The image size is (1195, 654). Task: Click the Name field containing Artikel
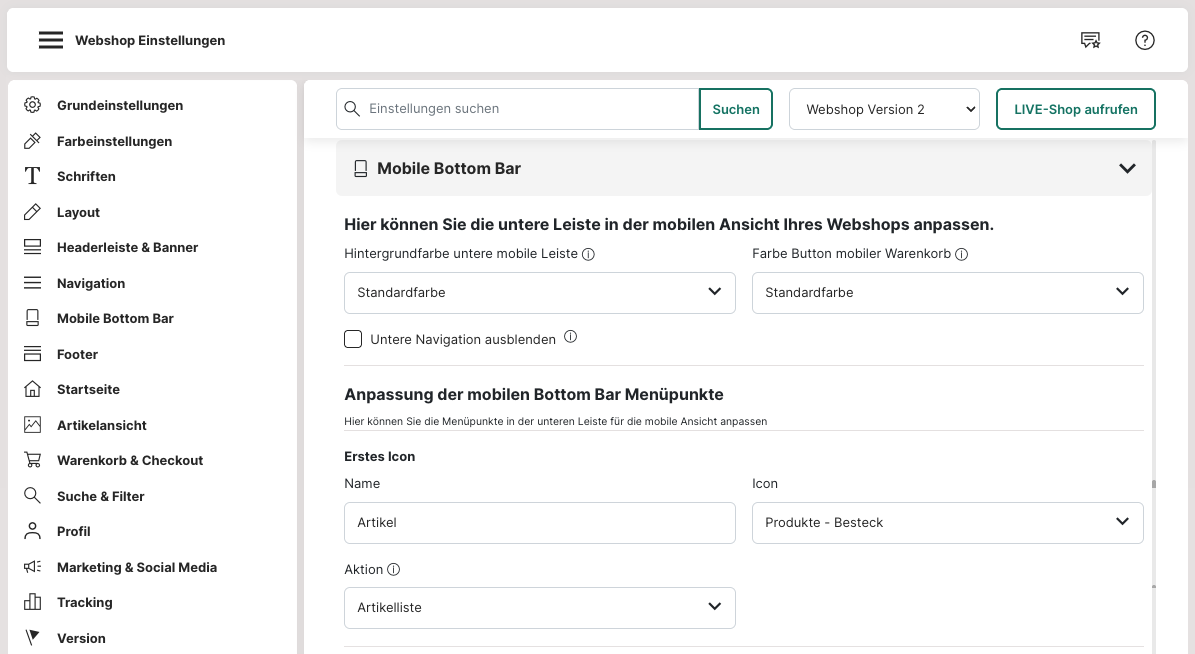(539, 523)
